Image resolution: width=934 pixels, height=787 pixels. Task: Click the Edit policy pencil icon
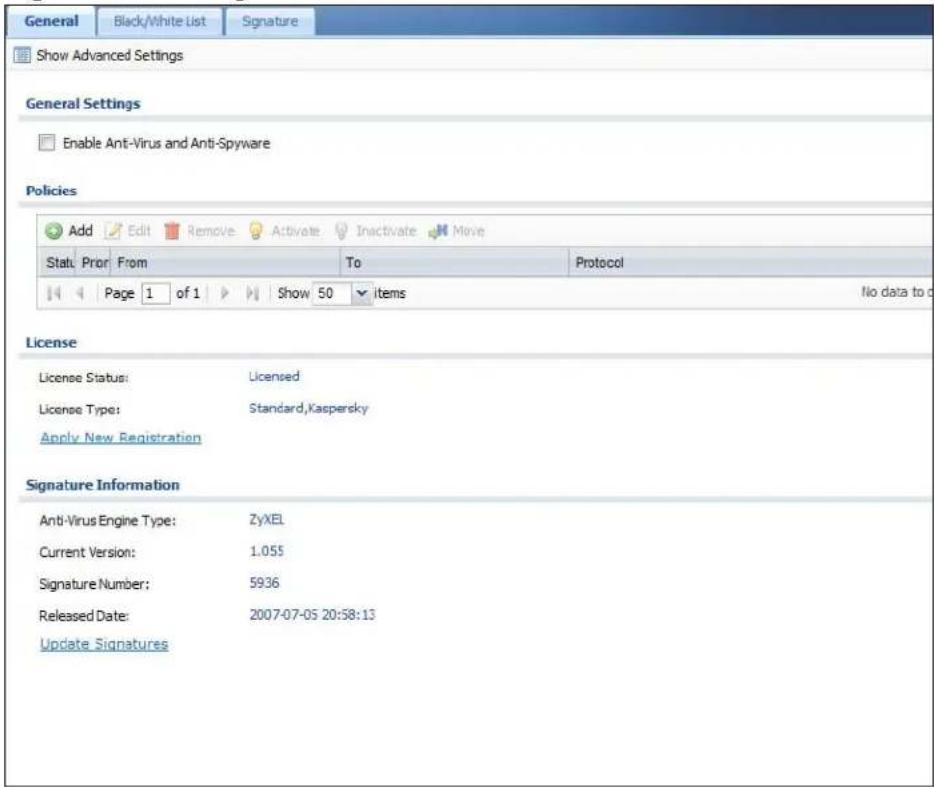(x=113, y=231)
